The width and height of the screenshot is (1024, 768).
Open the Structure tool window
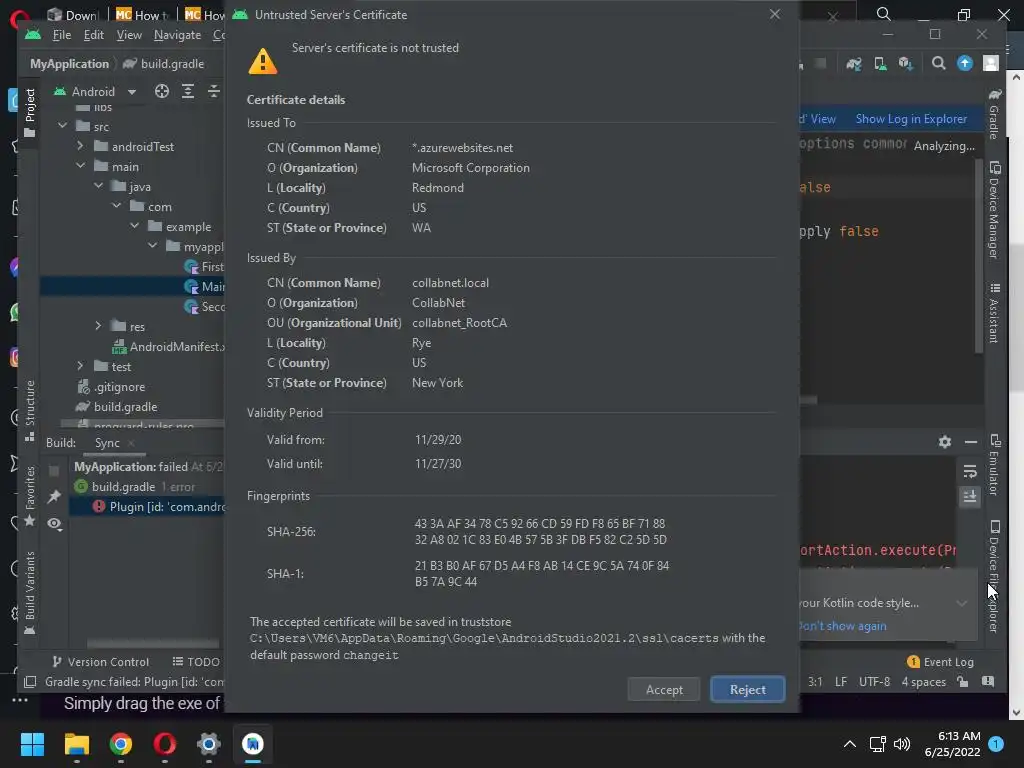pos(29,411)
